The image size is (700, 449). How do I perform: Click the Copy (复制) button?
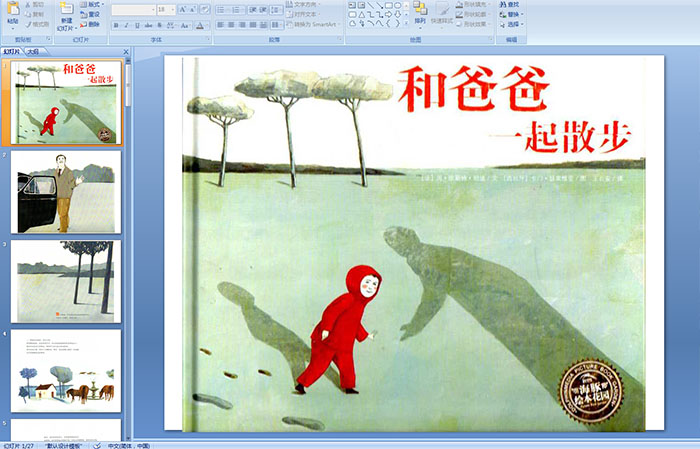(34, 14)
